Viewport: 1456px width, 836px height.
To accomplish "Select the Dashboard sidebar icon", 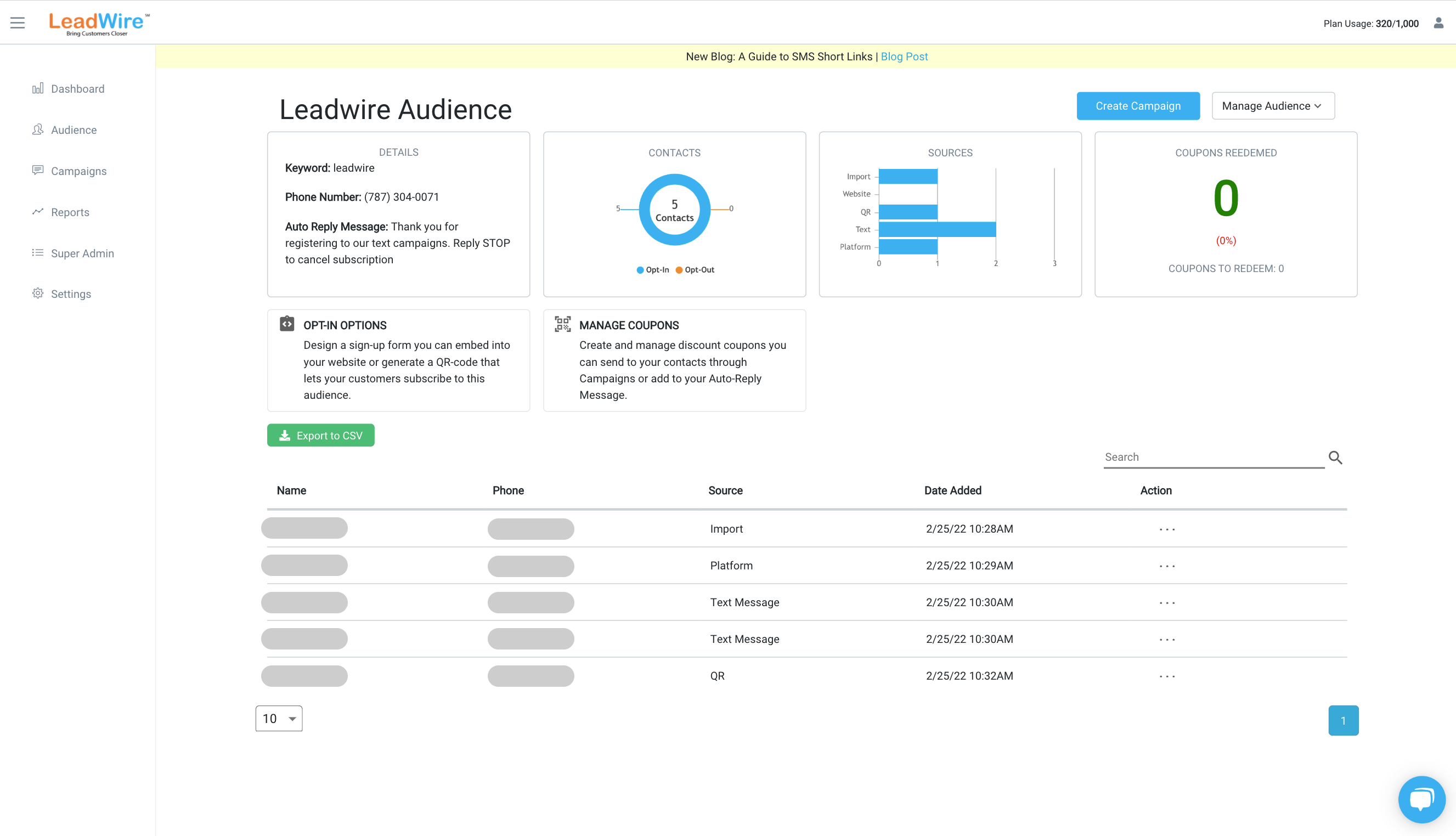I will (38, 88).
